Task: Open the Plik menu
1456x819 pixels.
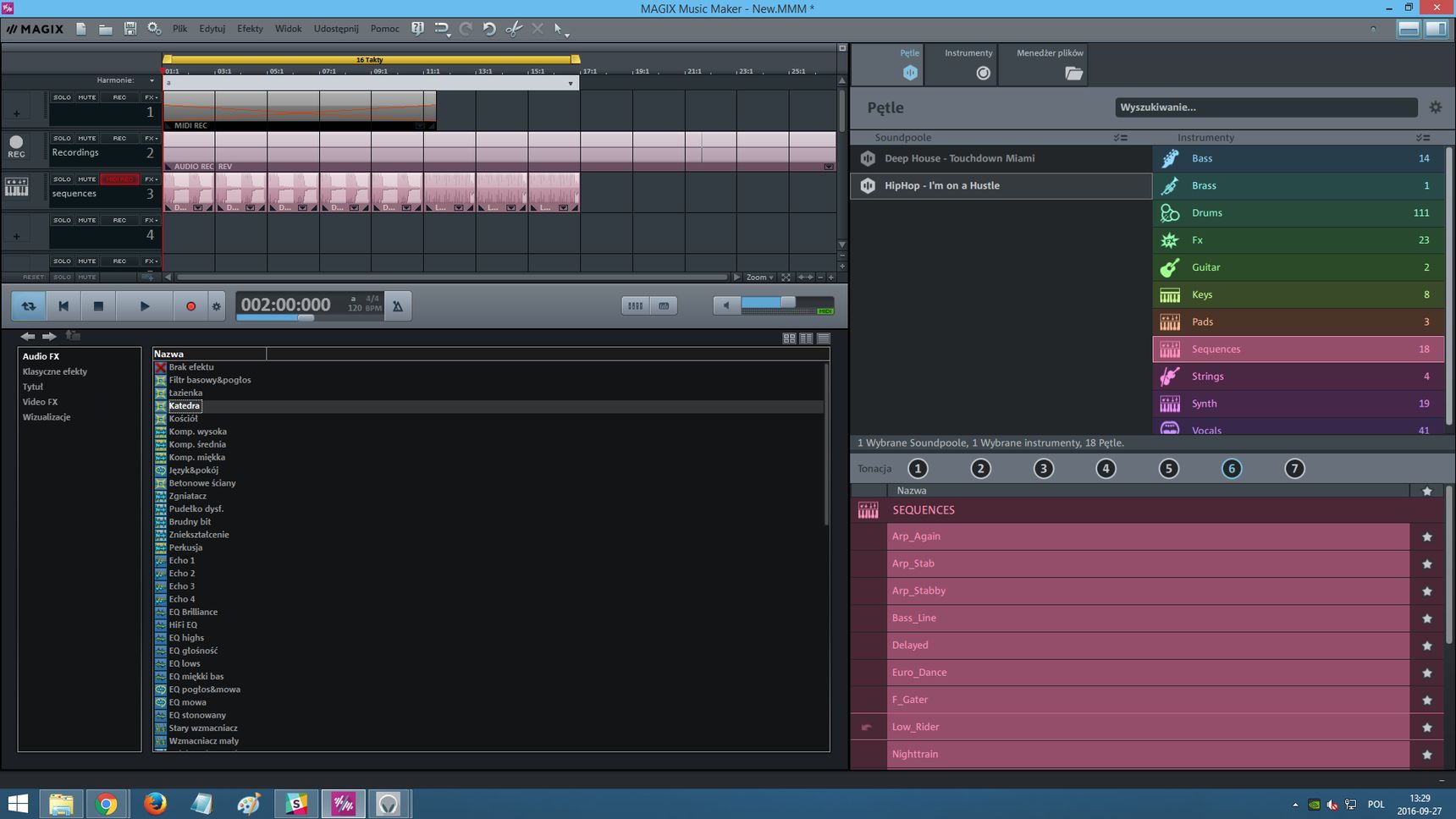Action: click(x=180, y=29)
